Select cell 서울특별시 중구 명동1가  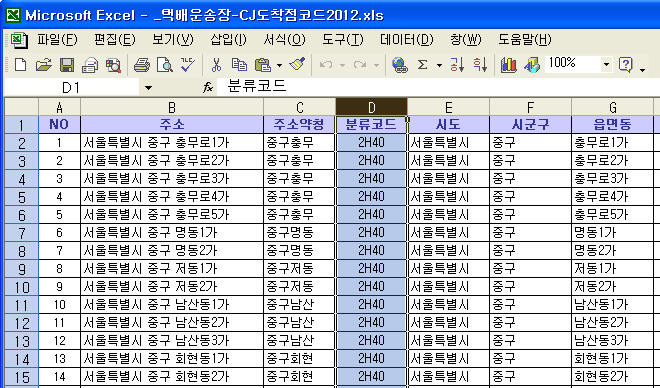(x=172, y=233)
